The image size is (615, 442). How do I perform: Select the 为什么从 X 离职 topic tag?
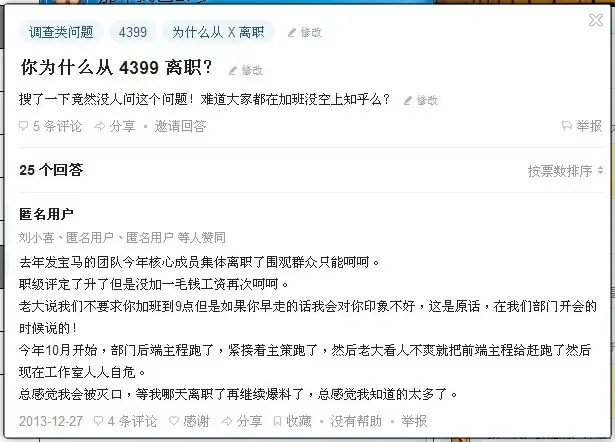click(218, 32)
